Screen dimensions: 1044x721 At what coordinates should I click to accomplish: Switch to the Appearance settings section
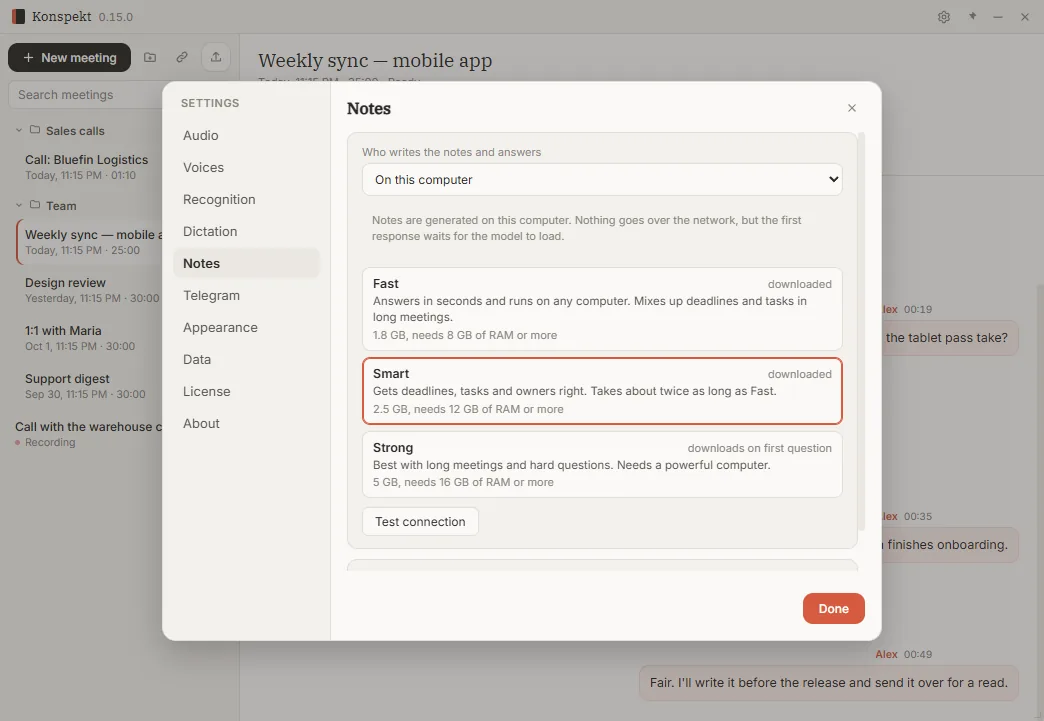point(246,327)
